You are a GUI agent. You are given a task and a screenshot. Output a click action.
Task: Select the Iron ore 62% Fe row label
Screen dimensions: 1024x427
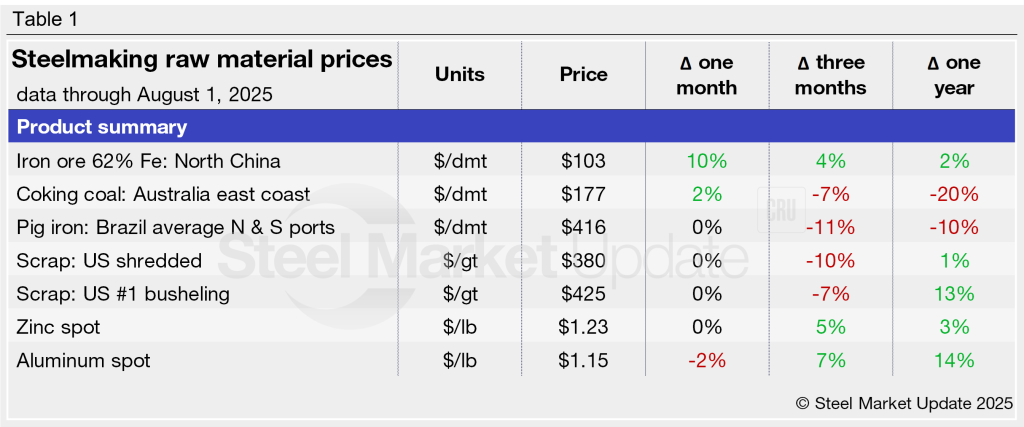[149, 161]
